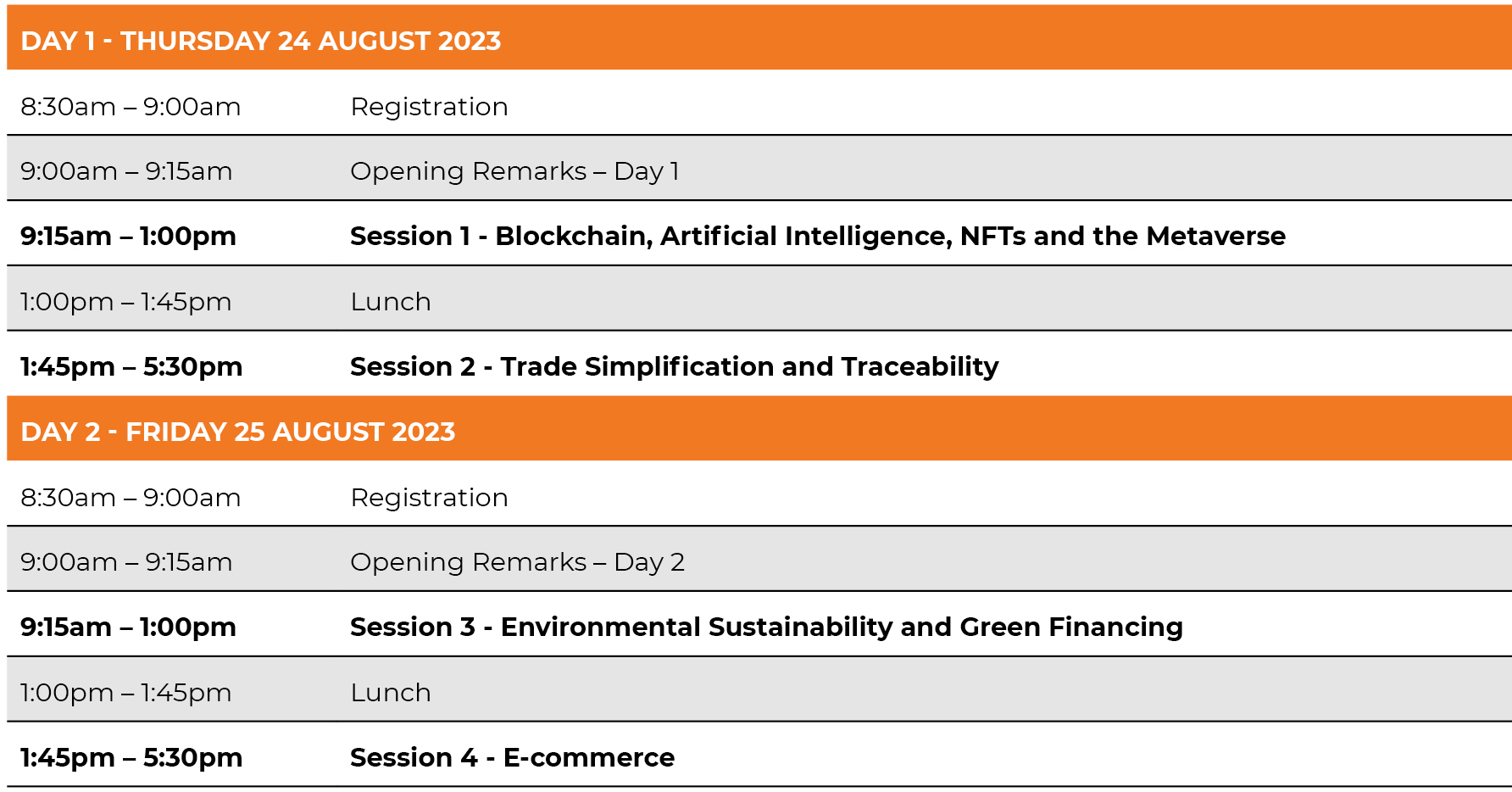Open Session 3 Environmental Sustainability and Green Financing

point(766,627)
